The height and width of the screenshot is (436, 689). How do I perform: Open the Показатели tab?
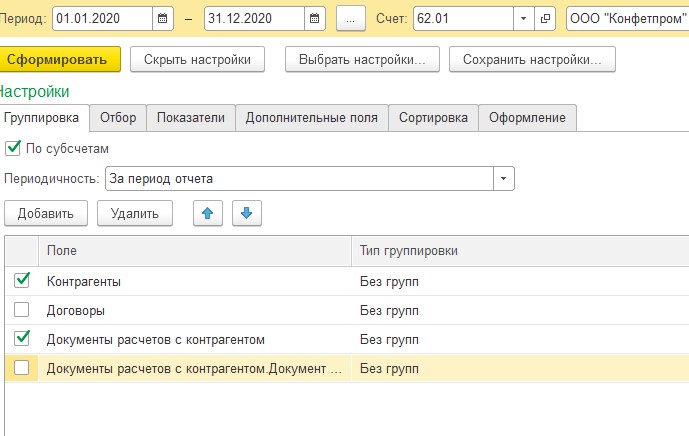click(191, 118)
